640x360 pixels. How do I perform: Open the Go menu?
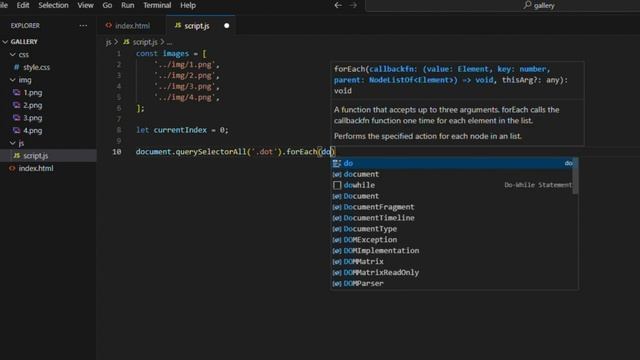[x=107, y=5]
